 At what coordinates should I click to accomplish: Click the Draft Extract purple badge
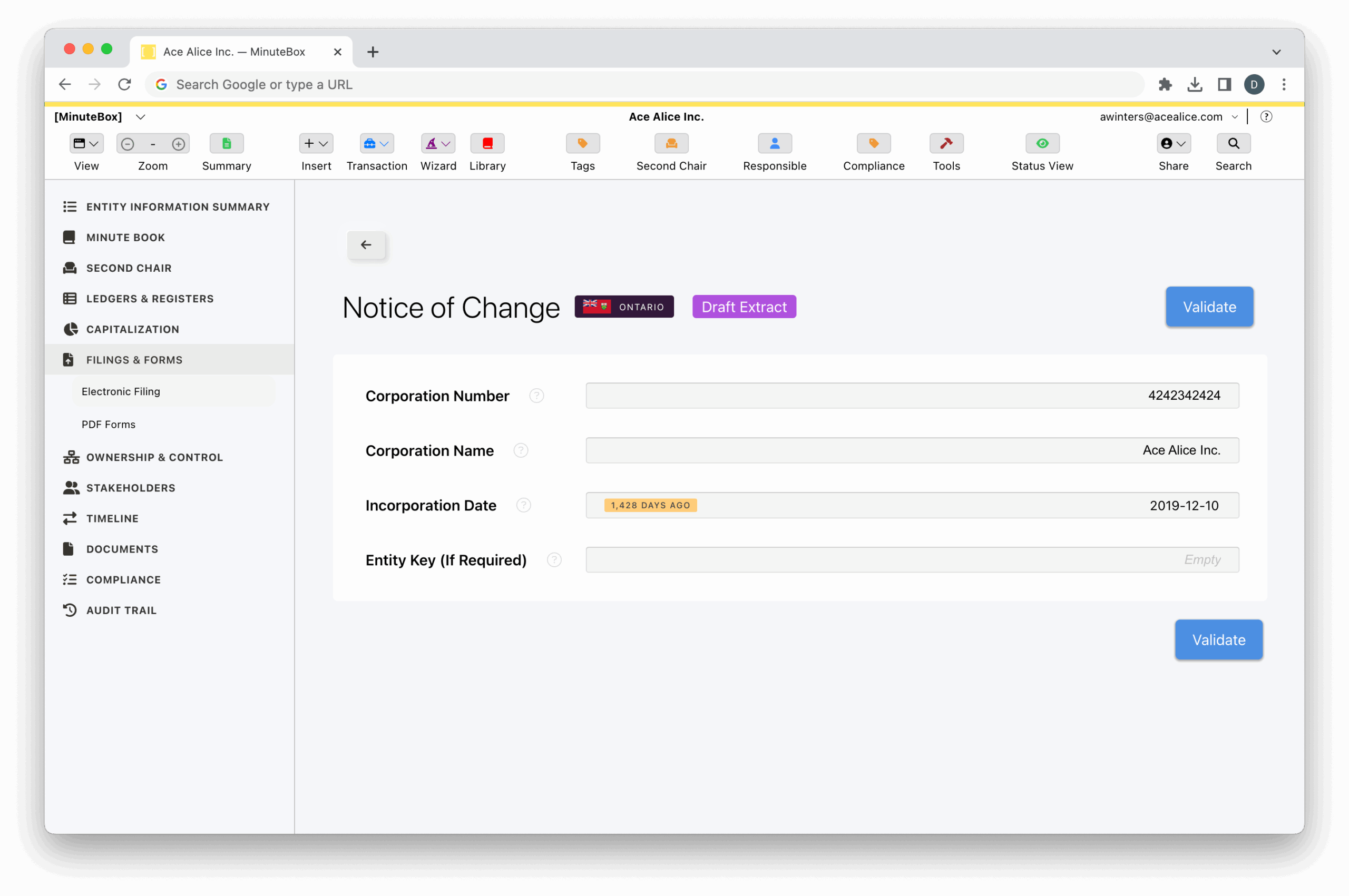tap(744, 307)
